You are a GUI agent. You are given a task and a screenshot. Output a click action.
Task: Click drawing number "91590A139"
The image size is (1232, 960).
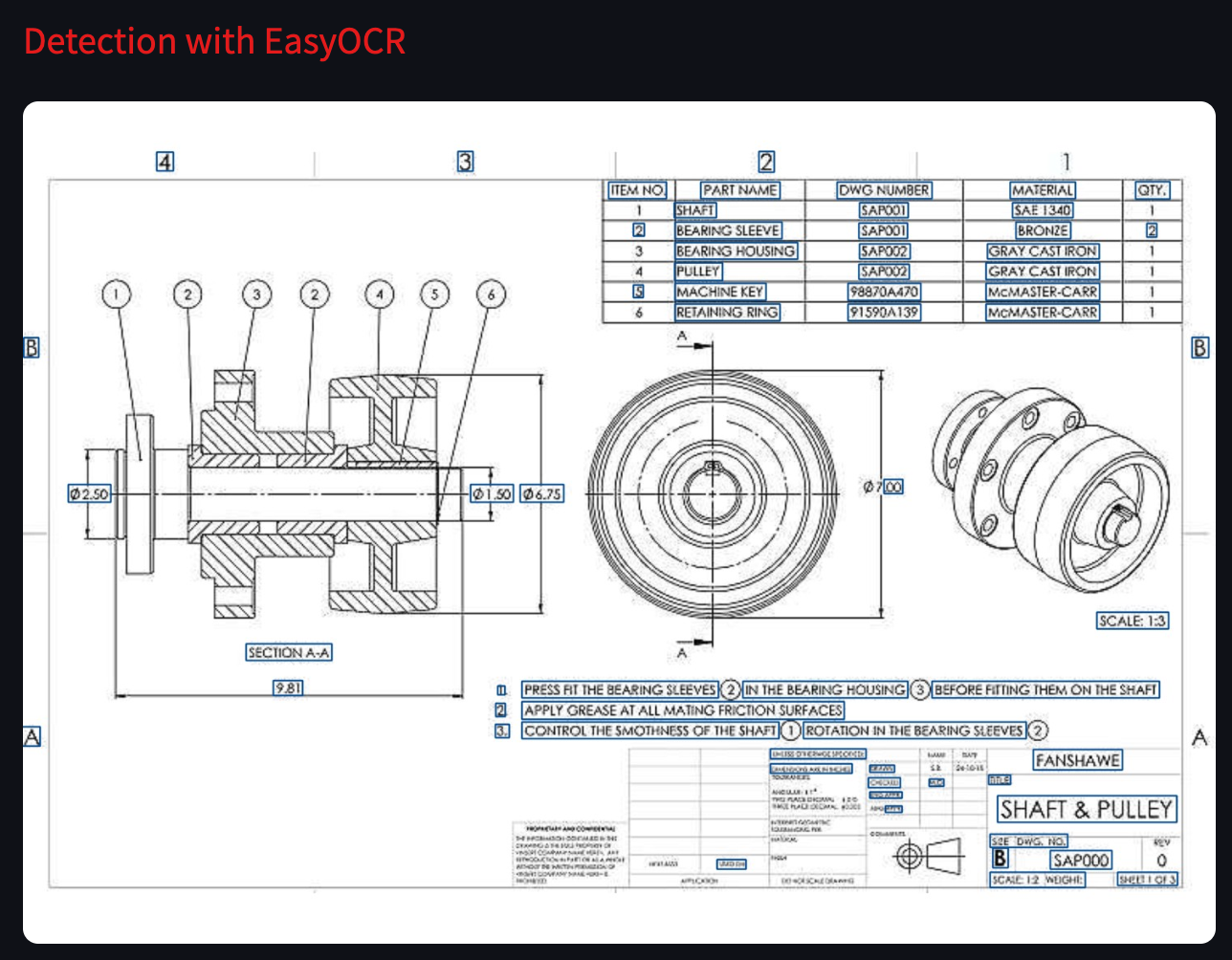[884, 312]
